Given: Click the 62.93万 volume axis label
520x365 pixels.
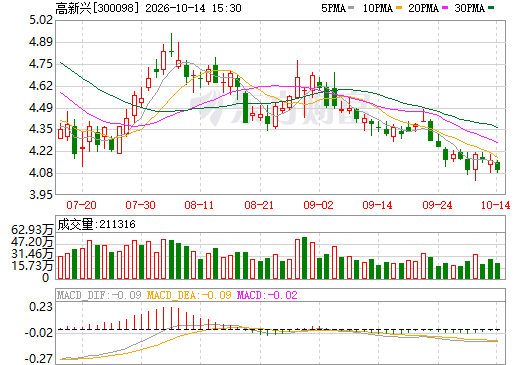Looking at the screenshot, I should (32, 230).
